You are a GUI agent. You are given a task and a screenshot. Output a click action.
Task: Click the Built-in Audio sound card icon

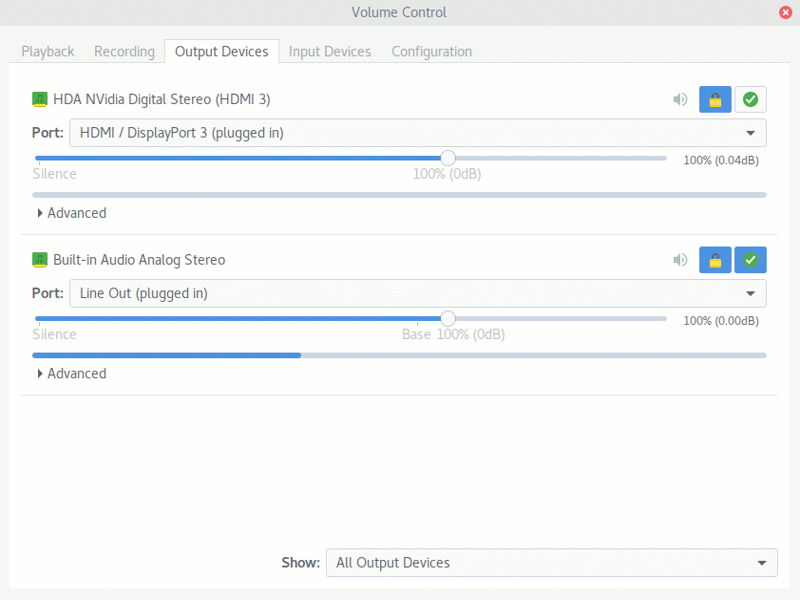(x=40, y=260)
